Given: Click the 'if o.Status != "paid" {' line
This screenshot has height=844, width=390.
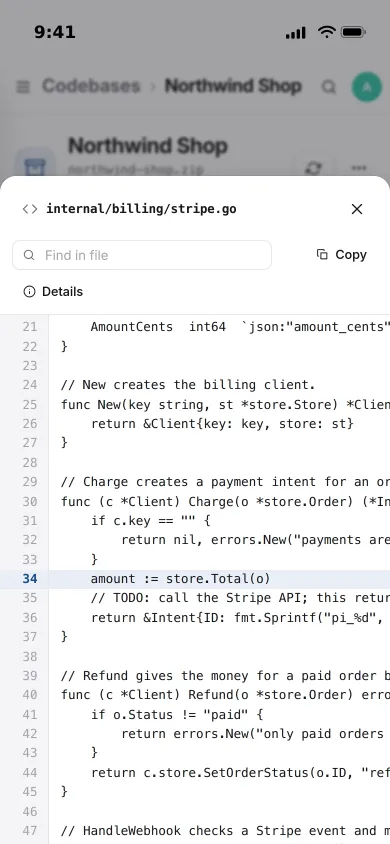Looking at the screenshot, I should [x=177, y=714].
